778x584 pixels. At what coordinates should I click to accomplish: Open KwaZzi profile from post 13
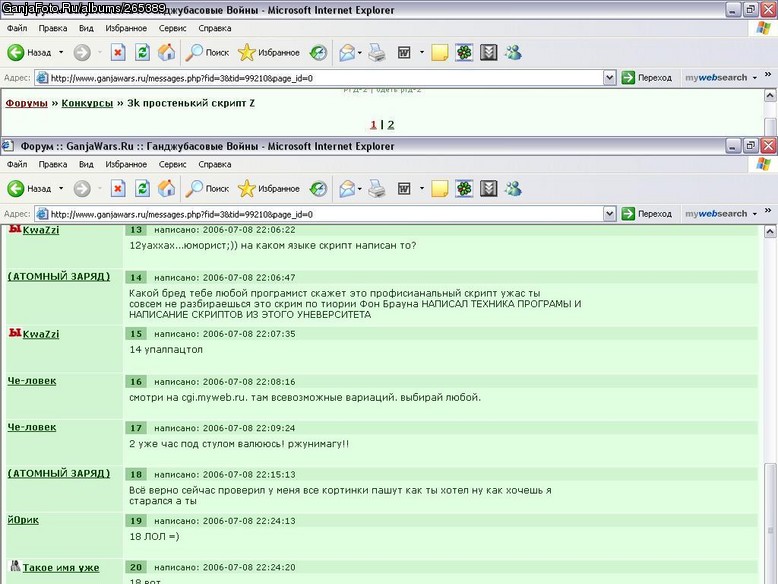(x=41, y=230)
